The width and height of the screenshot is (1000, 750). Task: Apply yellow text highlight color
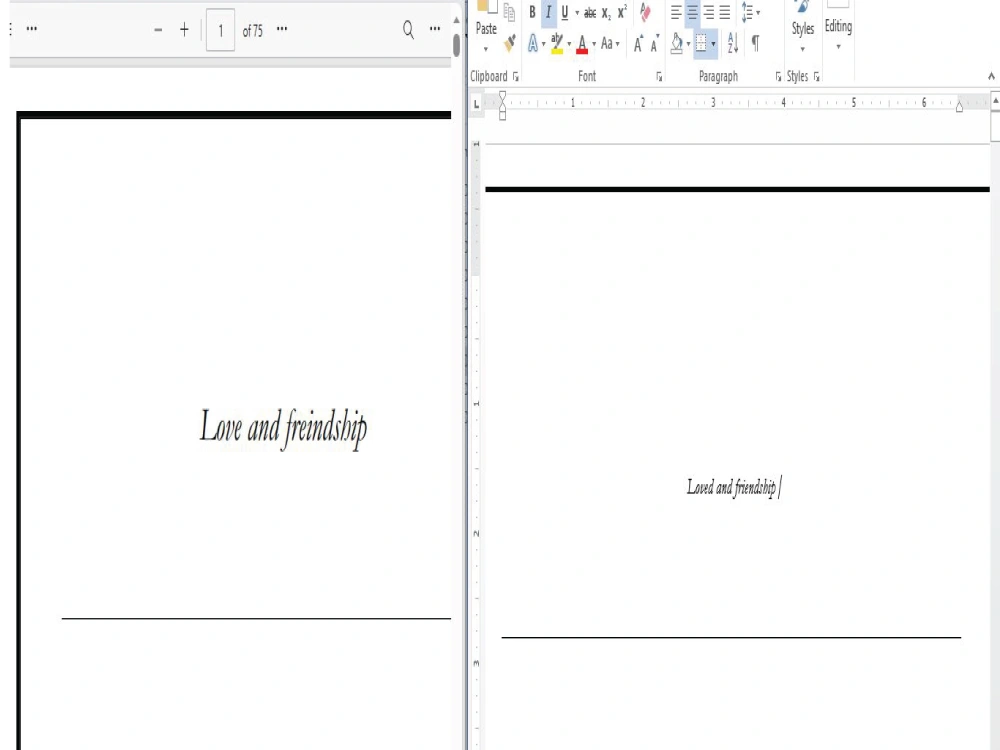(557, 43)
